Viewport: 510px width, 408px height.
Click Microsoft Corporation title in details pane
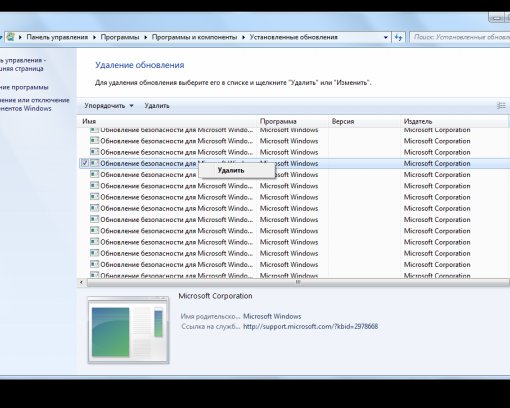pos(215,296)
